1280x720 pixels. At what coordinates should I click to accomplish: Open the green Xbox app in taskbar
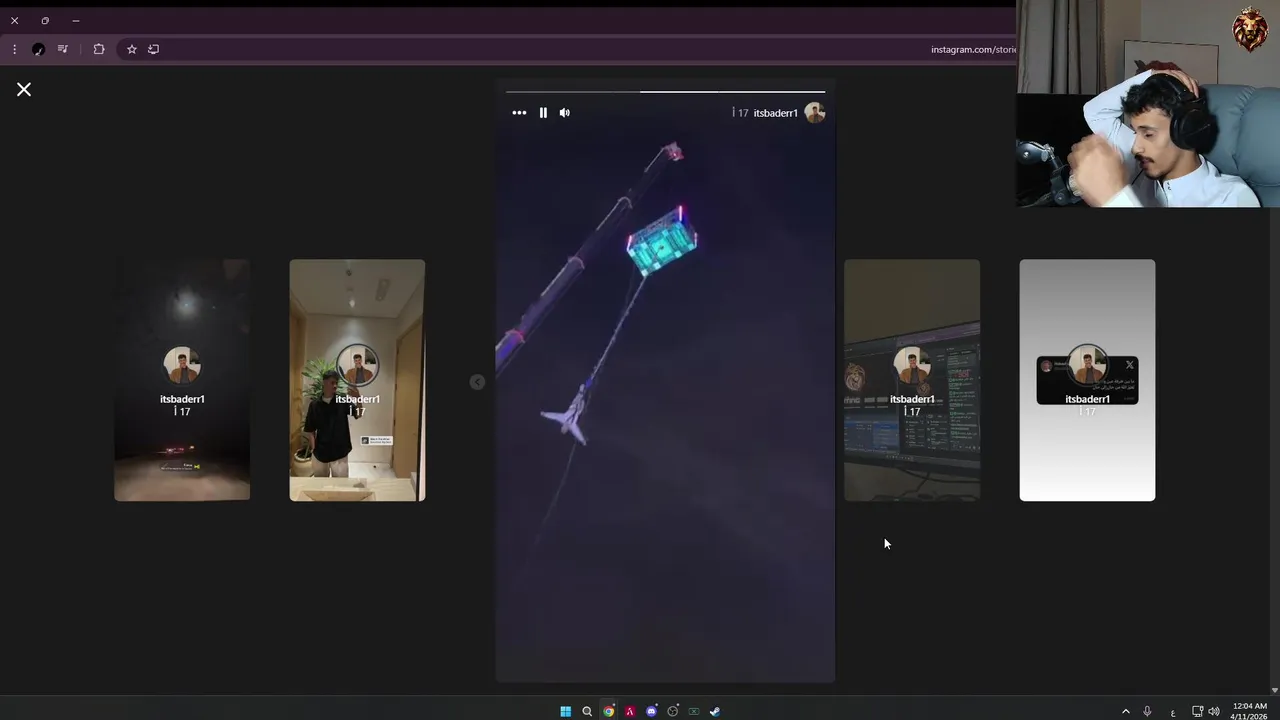click(694, 711)
